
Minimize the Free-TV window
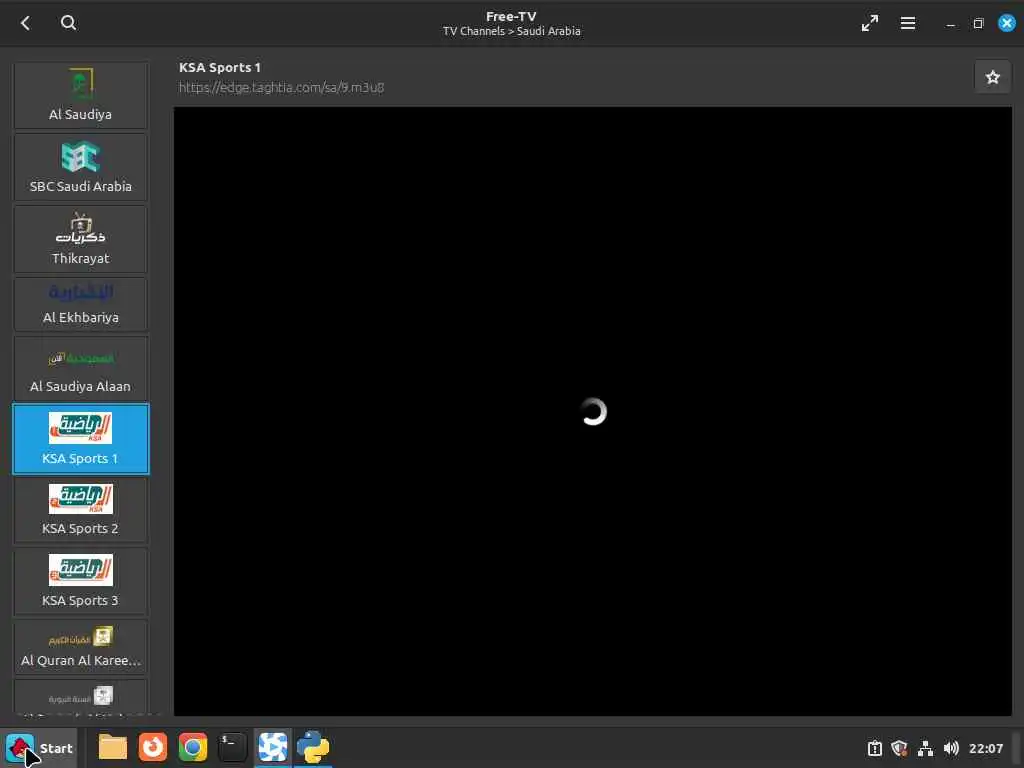tap(951, 24)
